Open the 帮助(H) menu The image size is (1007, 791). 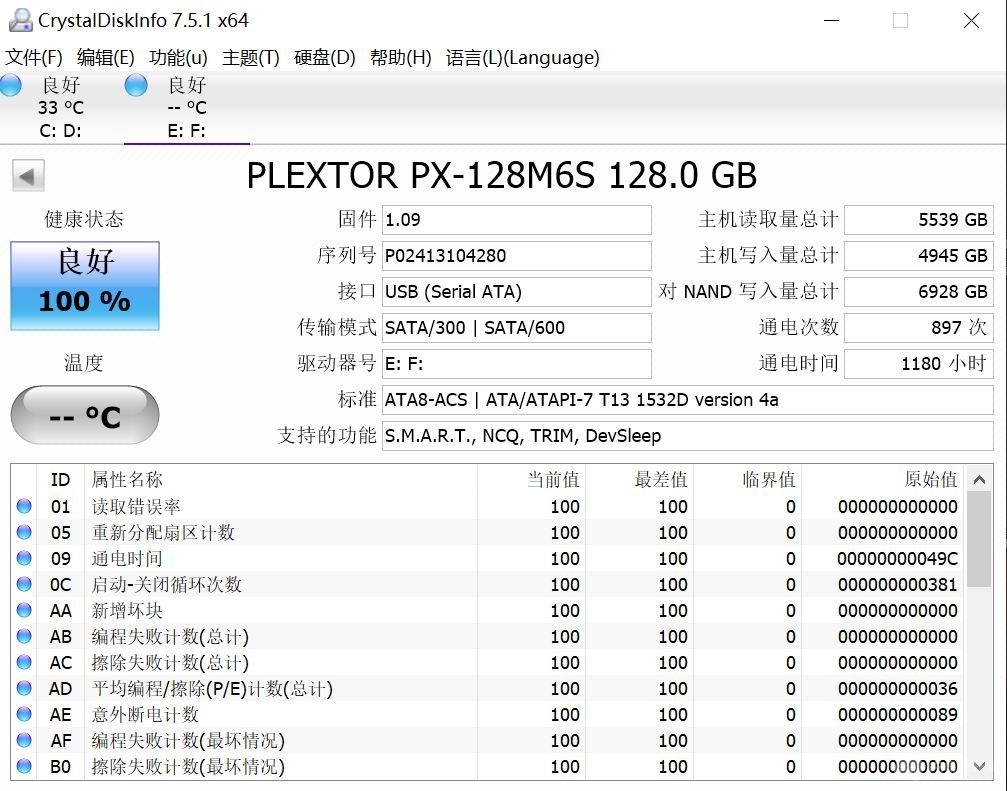[401, 58]
